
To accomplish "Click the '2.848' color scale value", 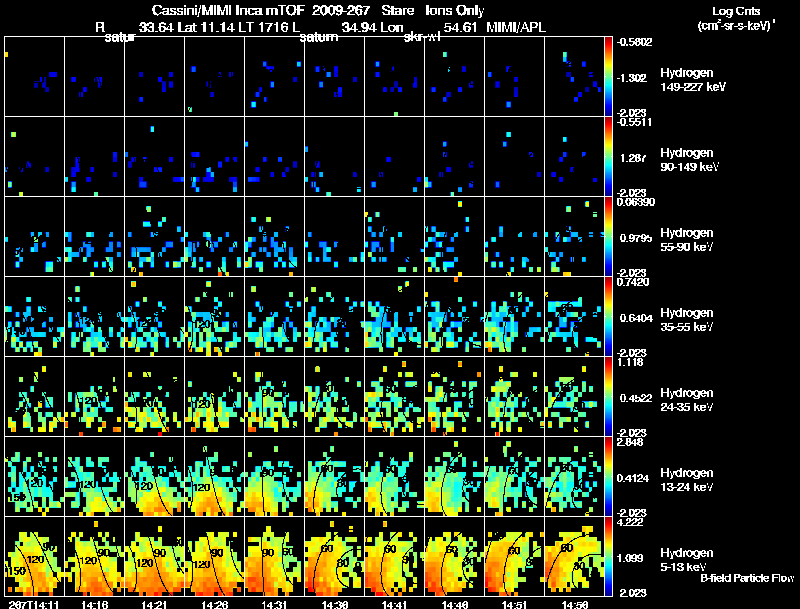I will point(630,442).
